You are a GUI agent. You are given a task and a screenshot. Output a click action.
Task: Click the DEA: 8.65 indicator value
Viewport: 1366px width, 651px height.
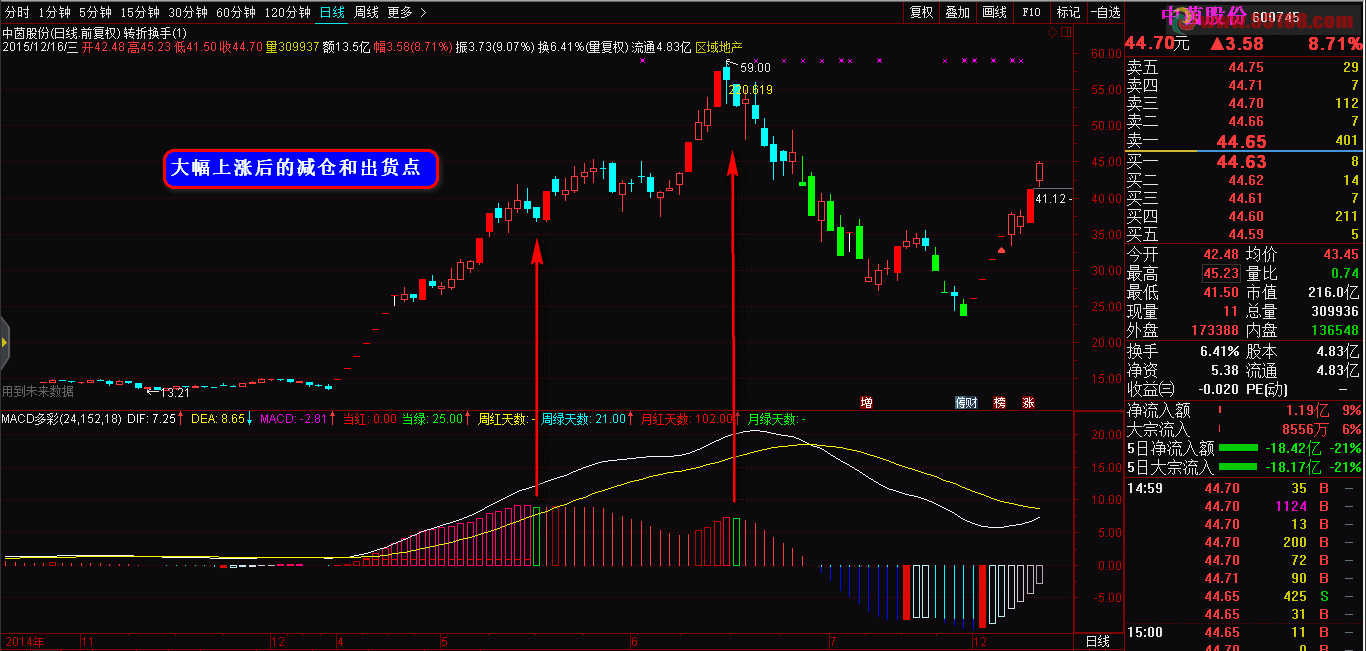click(x=218, y=418)
